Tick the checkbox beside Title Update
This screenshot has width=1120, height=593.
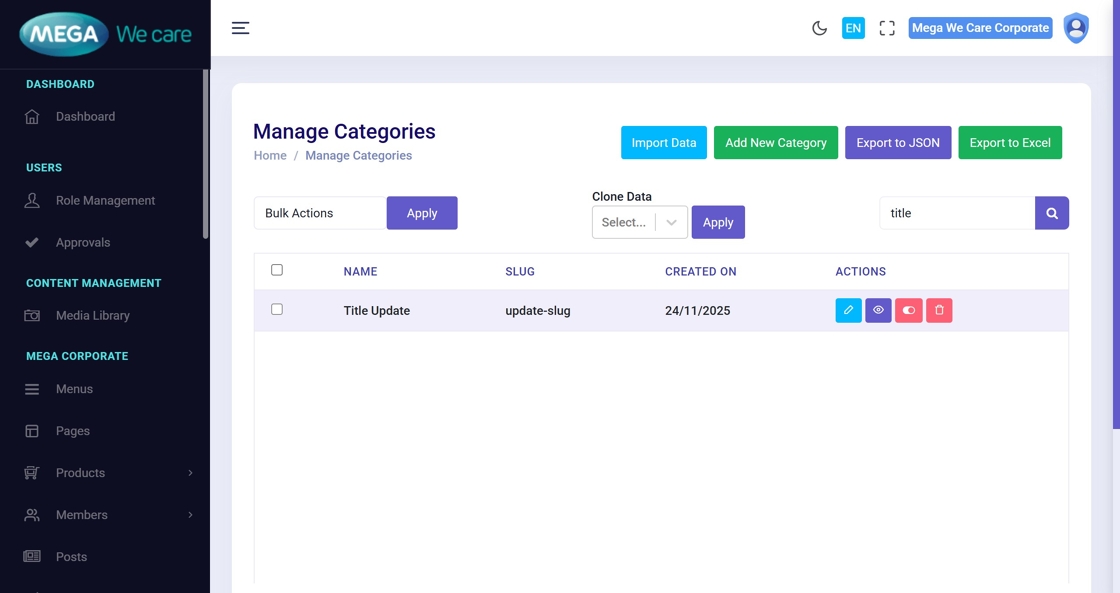[x=277, y=310]
